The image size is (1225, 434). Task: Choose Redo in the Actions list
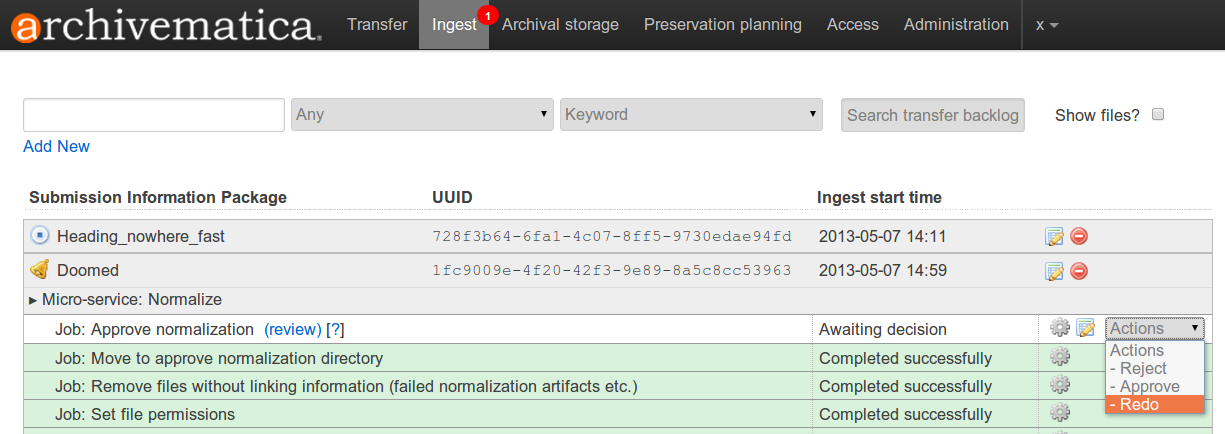tap(1154, 404)
